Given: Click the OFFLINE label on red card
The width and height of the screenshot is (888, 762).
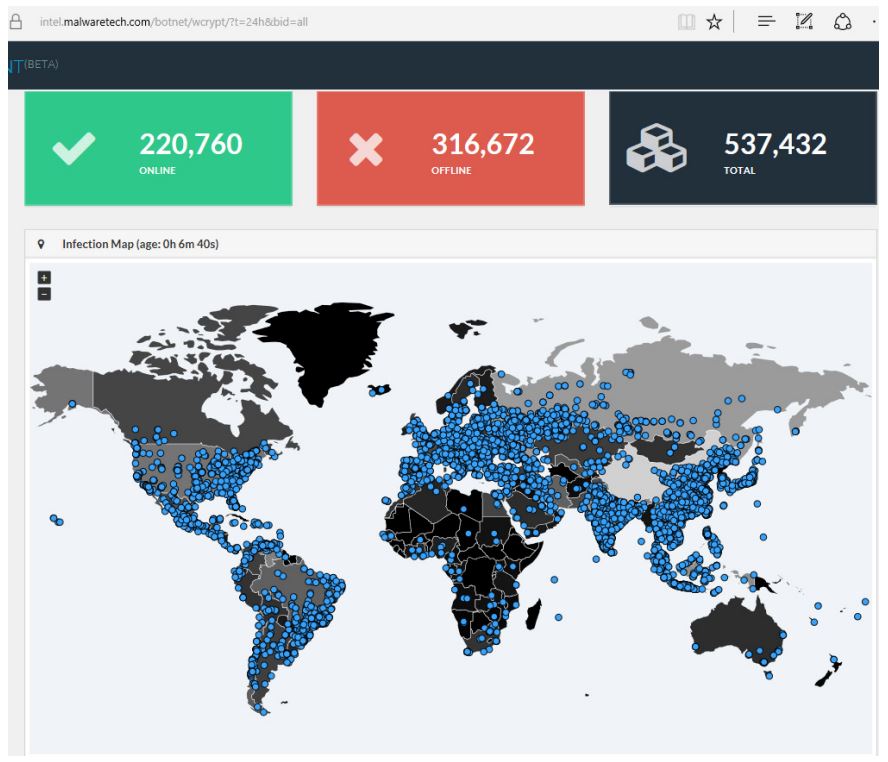Looking at the screenshot, I should tap(451, 170).
